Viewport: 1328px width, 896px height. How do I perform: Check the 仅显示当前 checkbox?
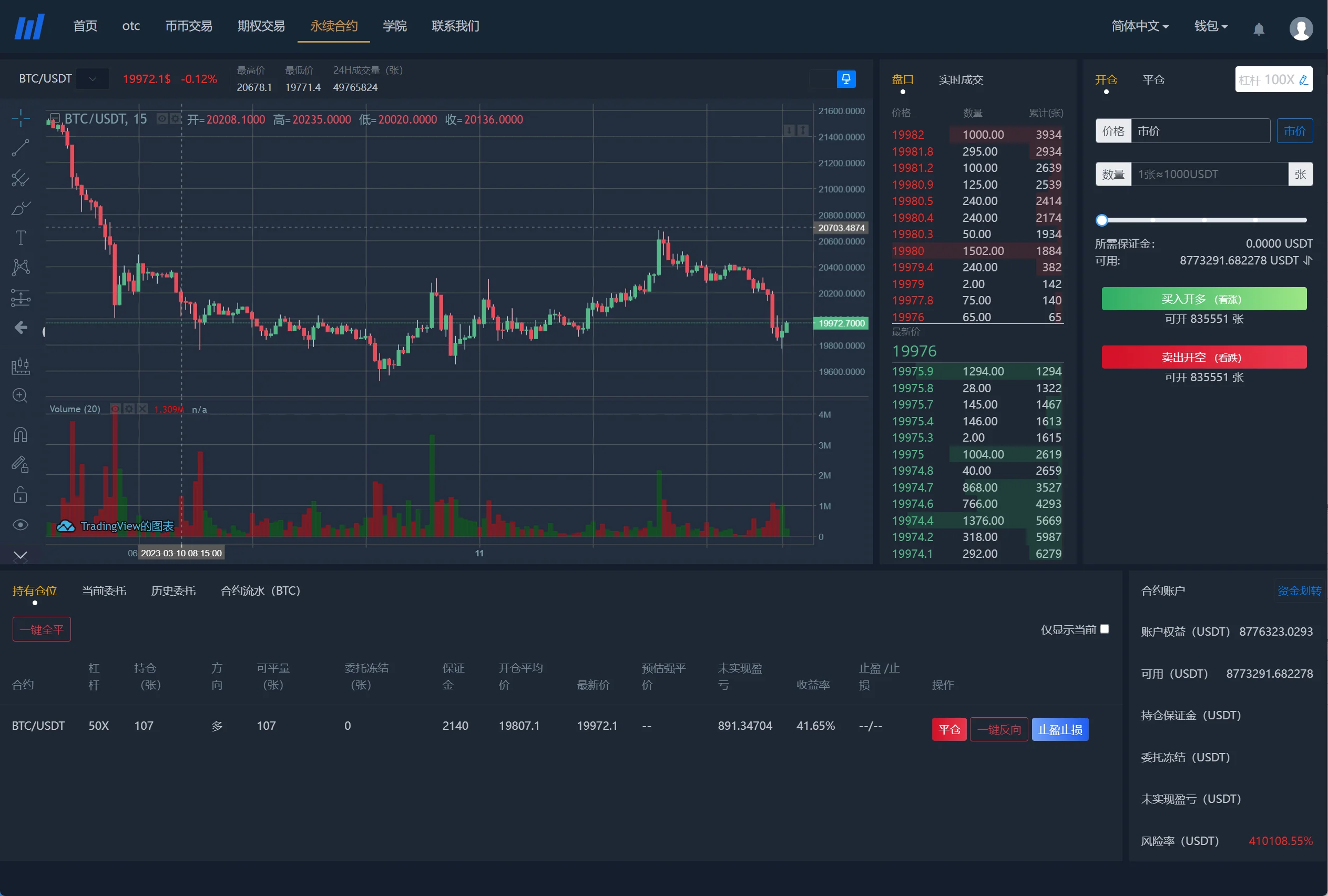(x=1105, y=628)
